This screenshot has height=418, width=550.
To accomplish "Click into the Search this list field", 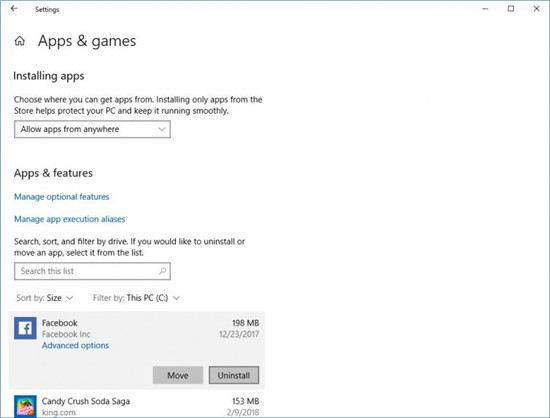I will pos(92,271).
